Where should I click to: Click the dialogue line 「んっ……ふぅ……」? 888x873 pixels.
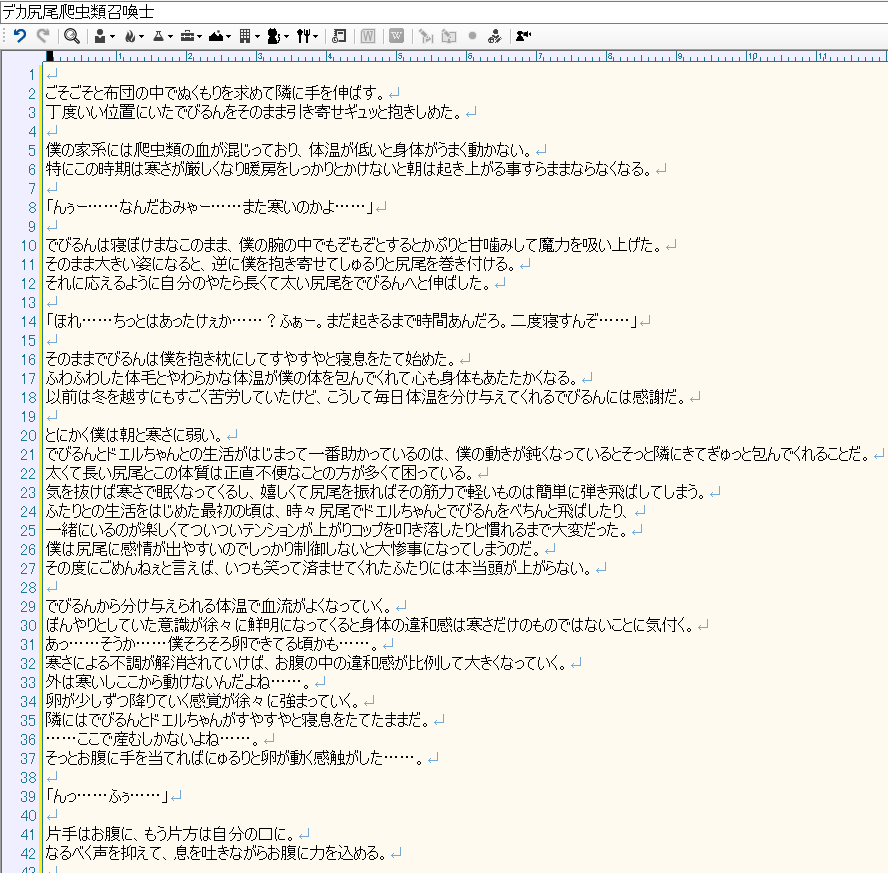point(107,796)
